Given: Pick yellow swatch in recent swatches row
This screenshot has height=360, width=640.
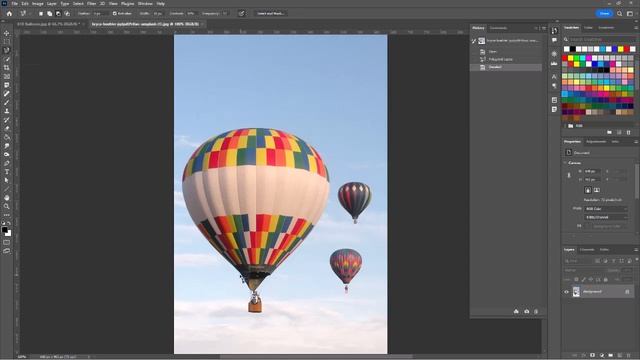Looking at the screenshot, I should pos(620,49).
